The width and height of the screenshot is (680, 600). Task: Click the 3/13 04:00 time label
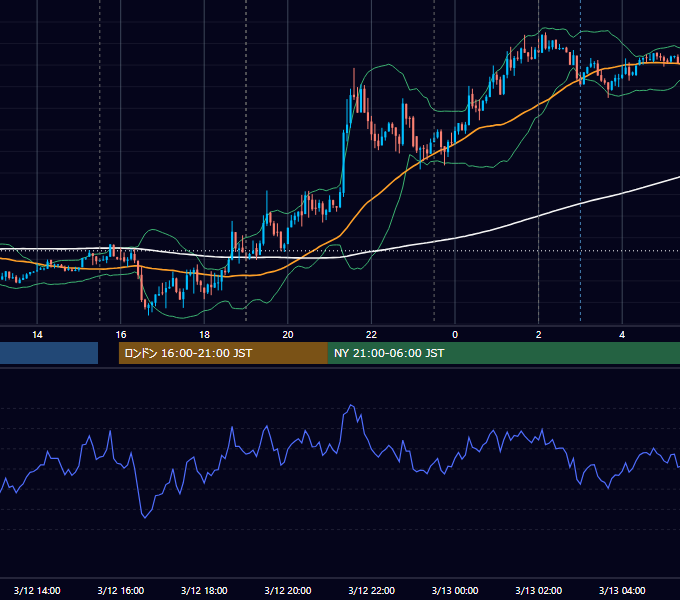point(622,590)
